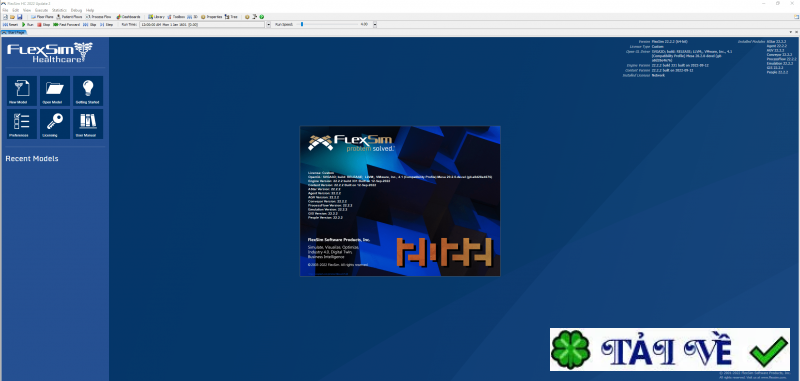Click the Run Speed slider handle
The image size is (800, 381).
[x=302, y=24]
